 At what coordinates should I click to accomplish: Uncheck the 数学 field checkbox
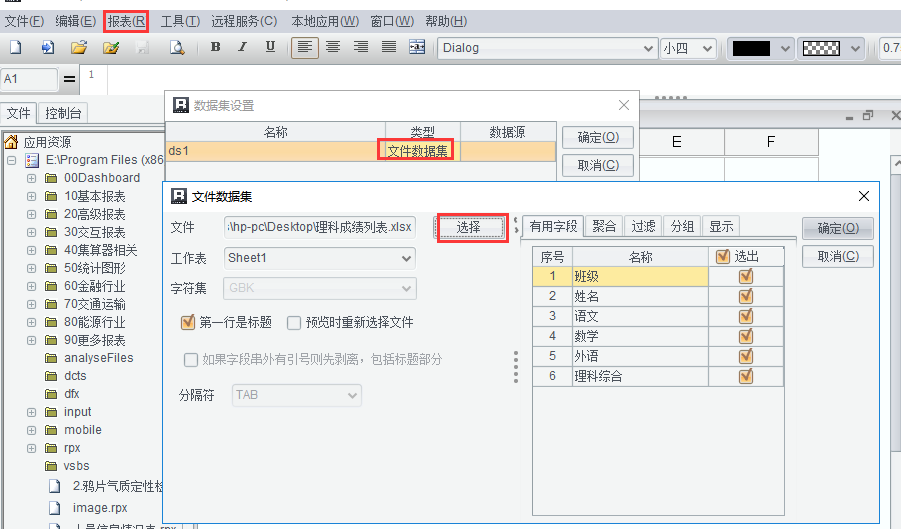(x=746, y=336)
